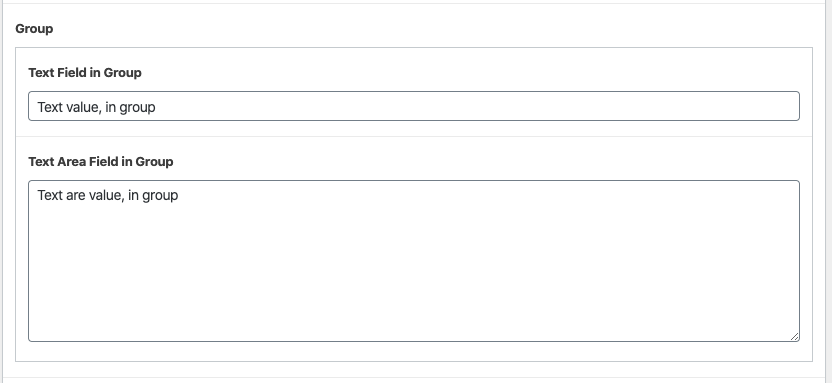Place cursor on "Text" in single-line field
This screenshot has height=383, width=832.
50,107
